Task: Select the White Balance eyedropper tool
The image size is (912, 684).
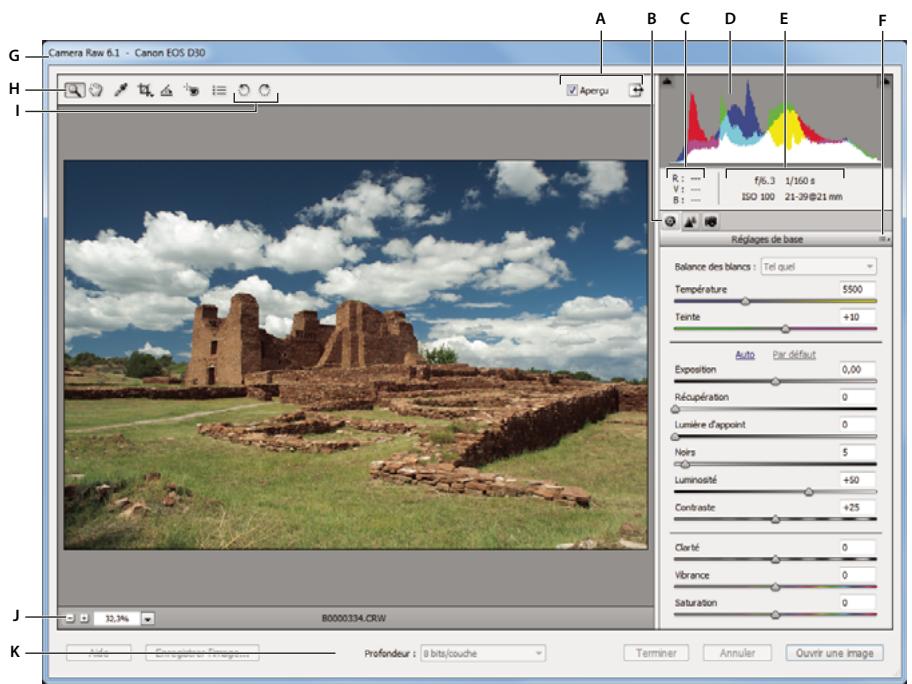Action: 120,90
